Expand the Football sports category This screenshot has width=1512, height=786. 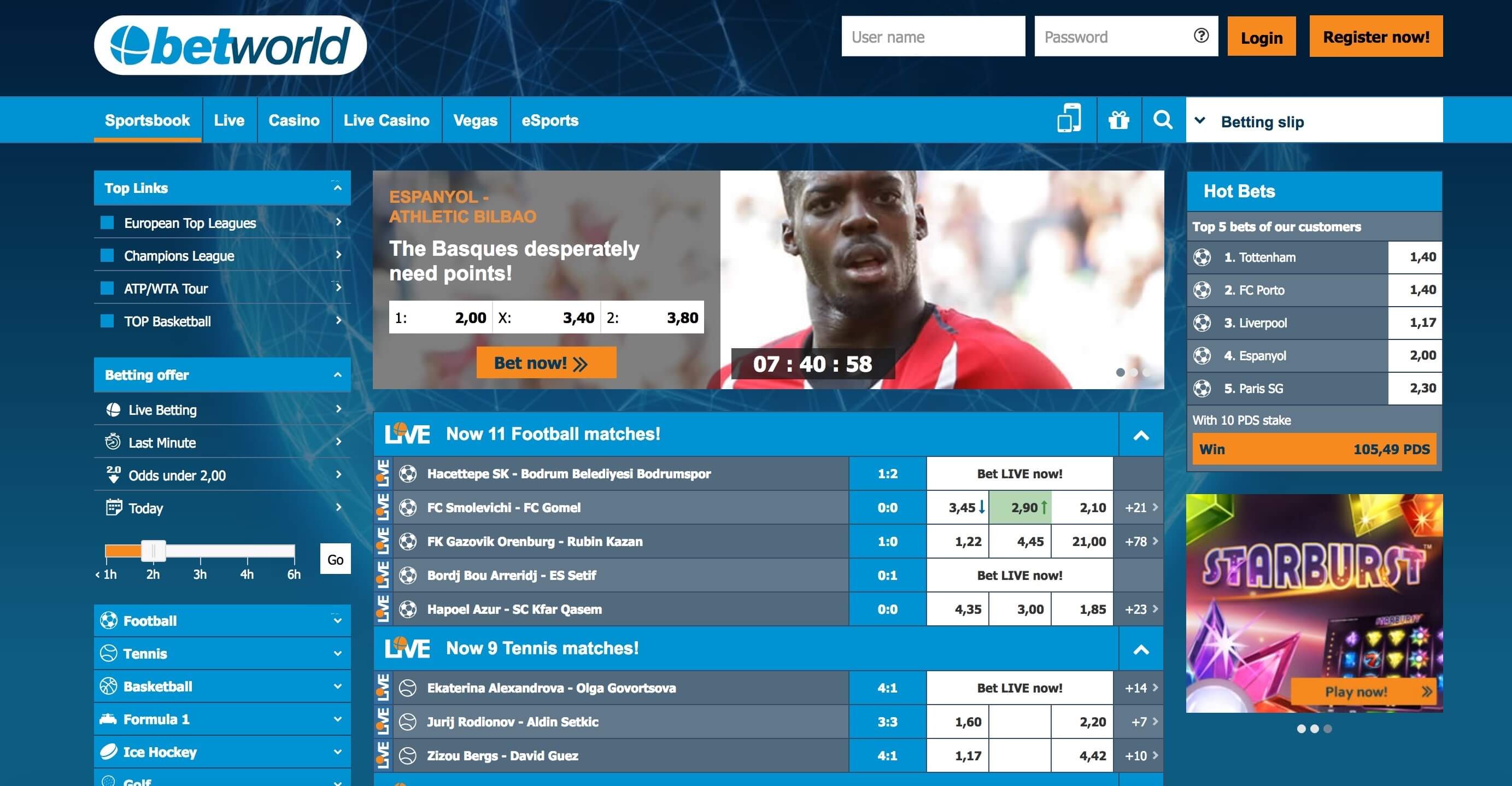pyautogui.click(x=337, y=620)
